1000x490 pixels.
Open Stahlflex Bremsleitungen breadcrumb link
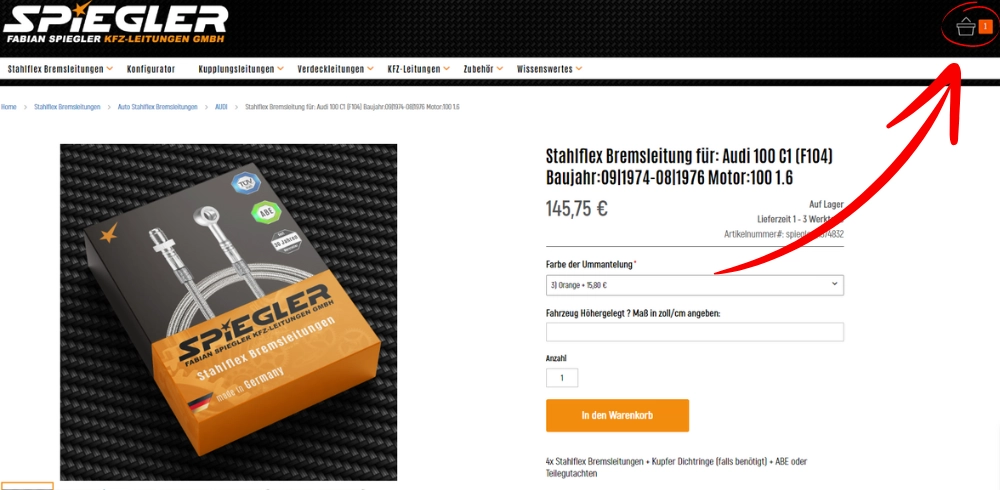tap(67, 107)
